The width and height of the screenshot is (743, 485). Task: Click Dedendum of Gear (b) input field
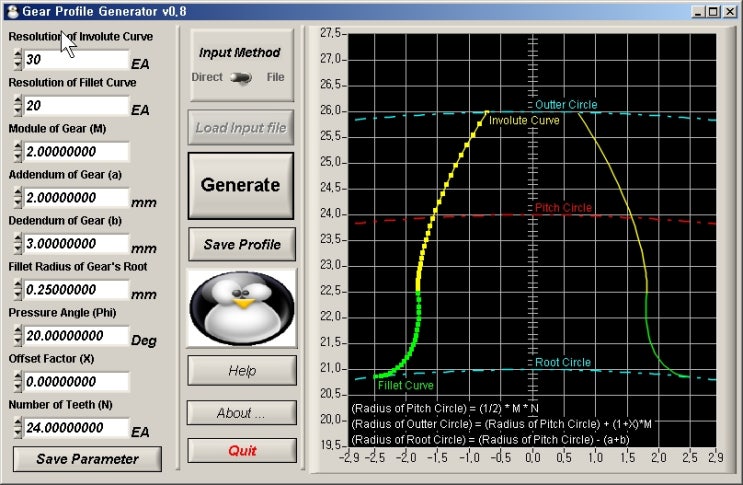(76, 243)
